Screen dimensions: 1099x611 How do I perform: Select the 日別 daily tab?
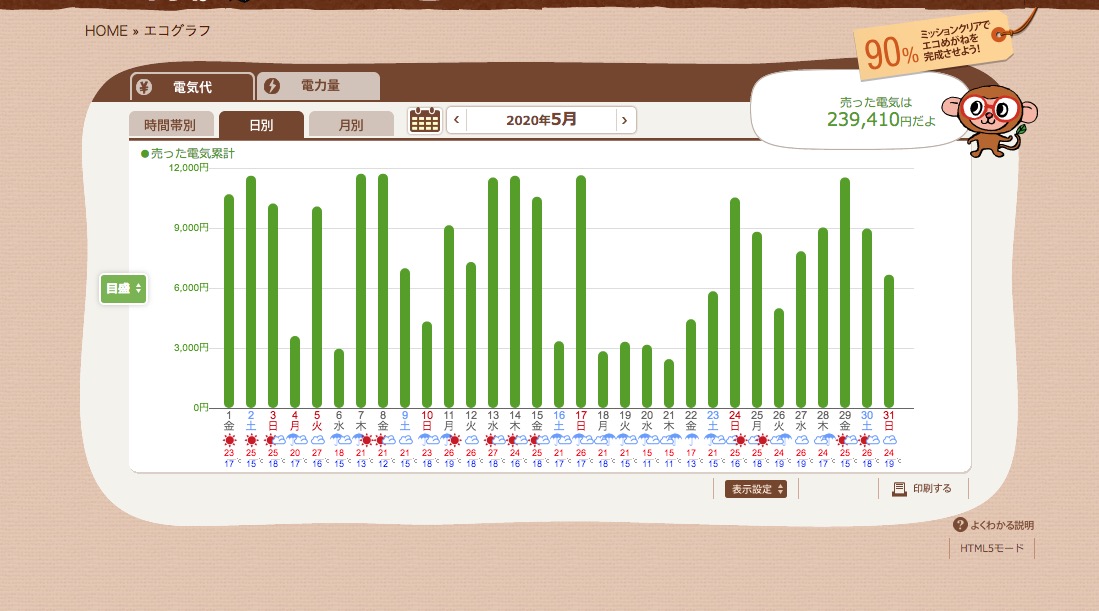coord(261,125)
